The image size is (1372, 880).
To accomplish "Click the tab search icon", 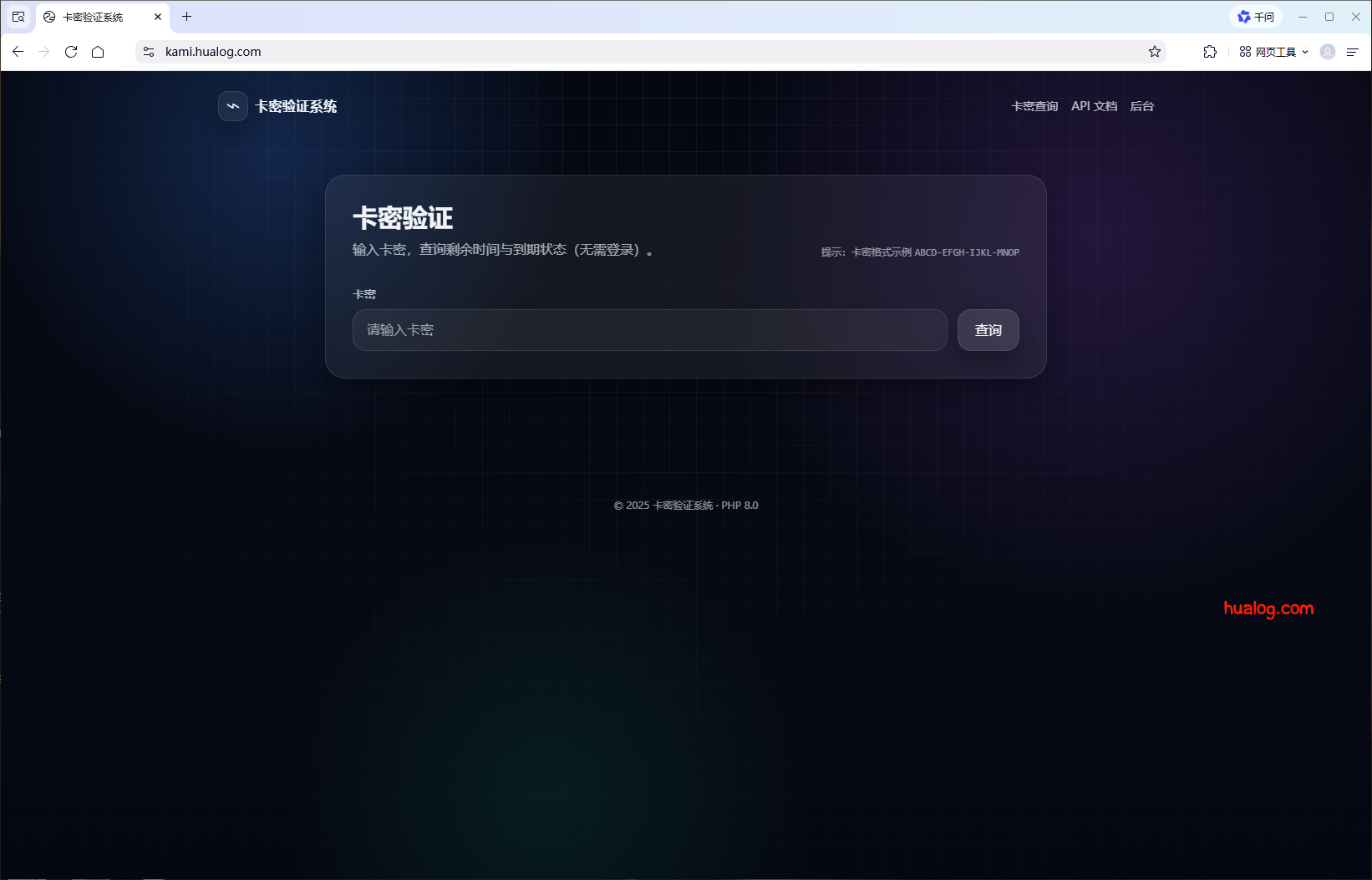I will tap(18, 16).
